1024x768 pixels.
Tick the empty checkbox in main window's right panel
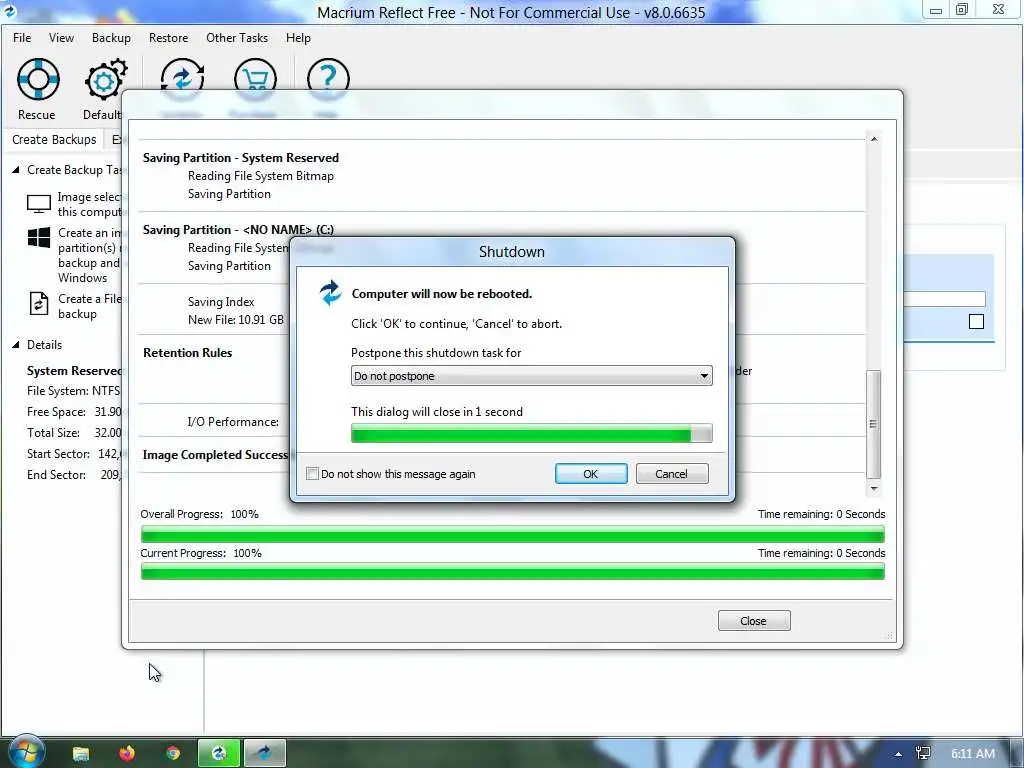tap(976, 321)
